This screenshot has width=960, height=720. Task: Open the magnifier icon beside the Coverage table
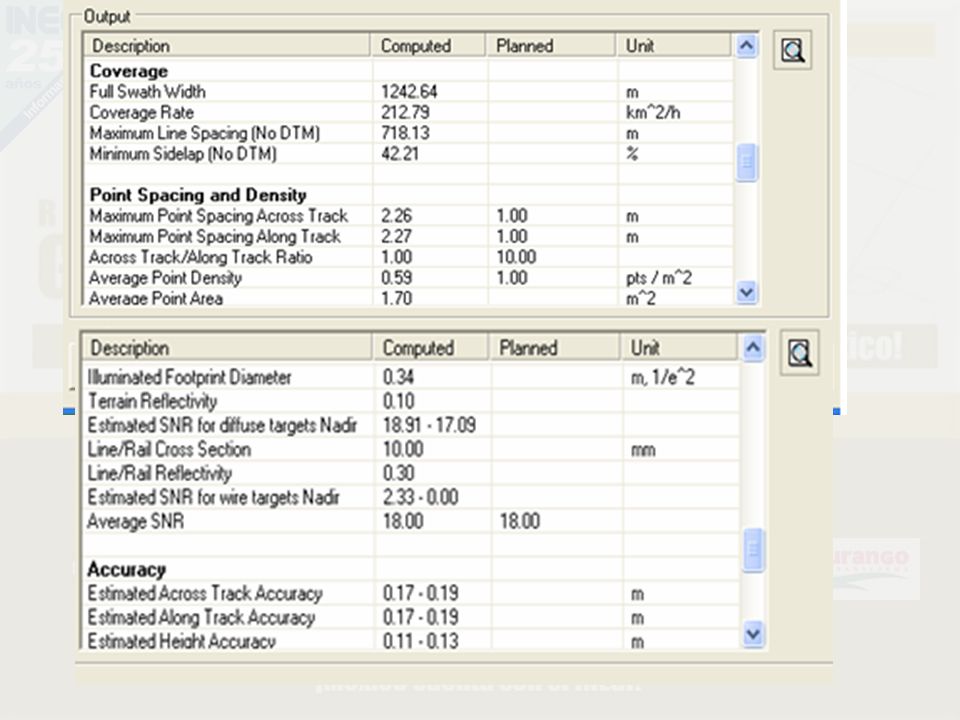792,50
